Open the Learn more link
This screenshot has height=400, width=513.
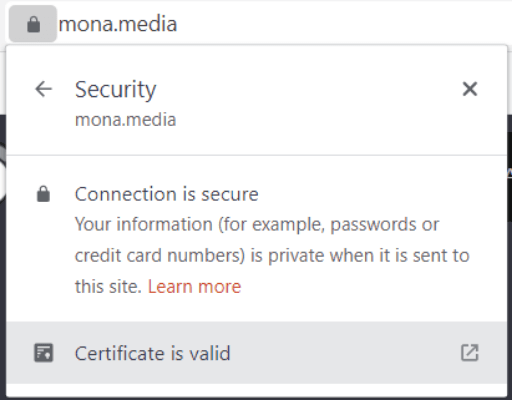(194, 286)
